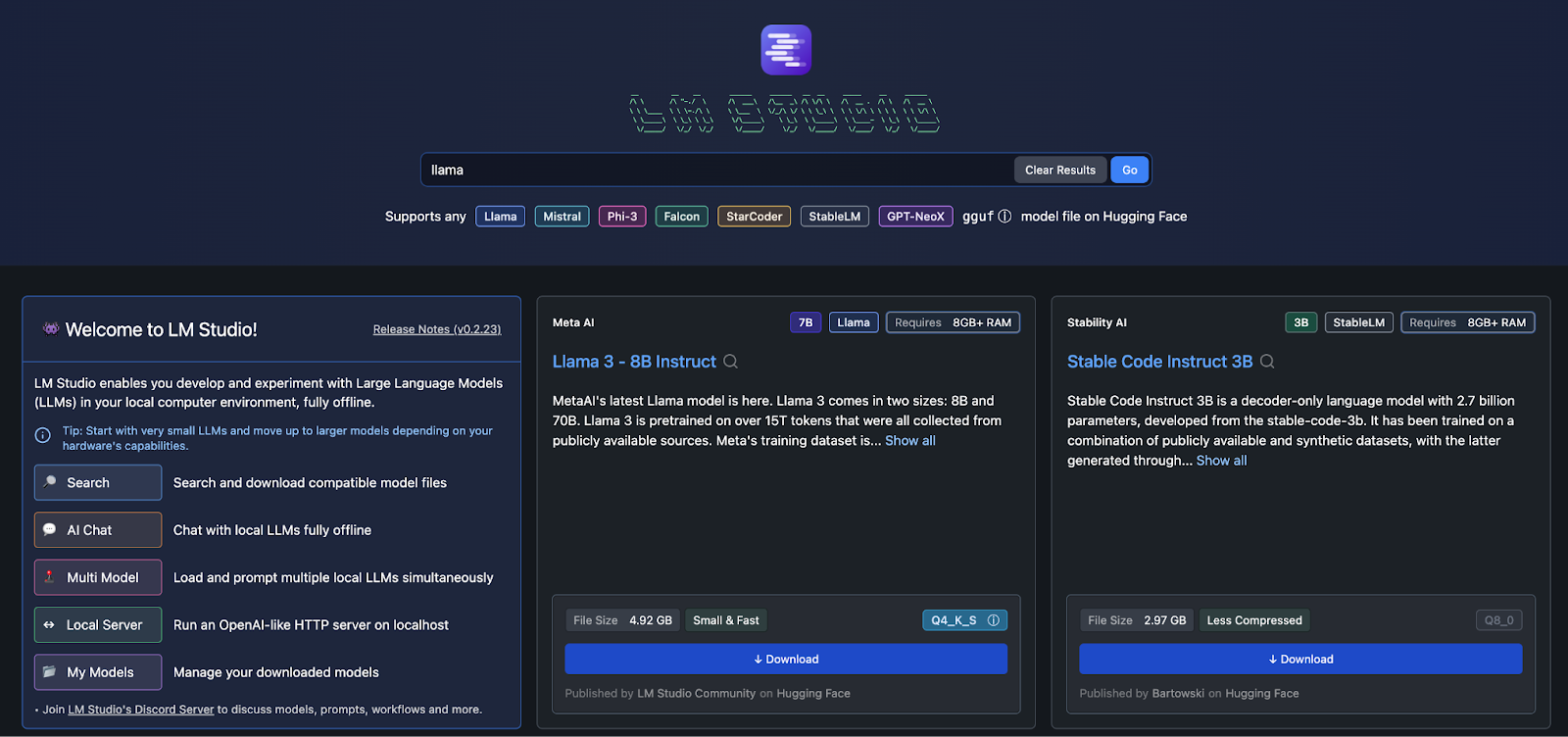
Task: Click the magnifier icon beside Llama 3 - 8B Instruct
Action: click(730, 362)
